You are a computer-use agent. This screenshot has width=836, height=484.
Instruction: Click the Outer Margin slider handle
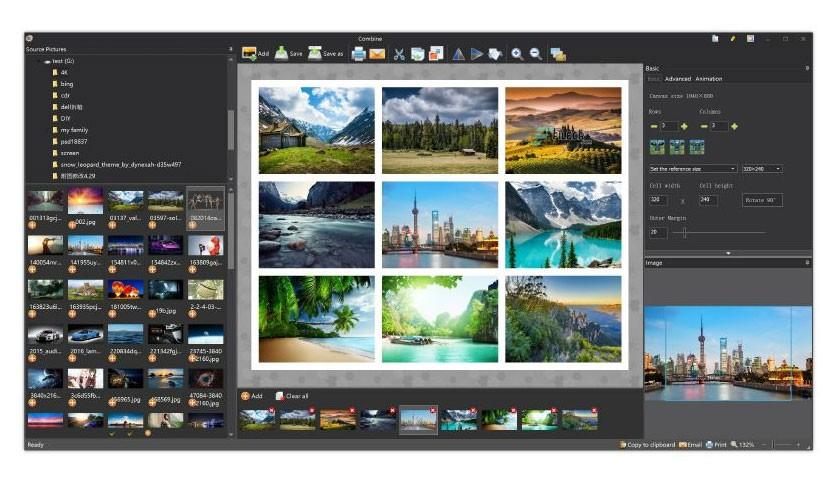[x=685, y=232]
